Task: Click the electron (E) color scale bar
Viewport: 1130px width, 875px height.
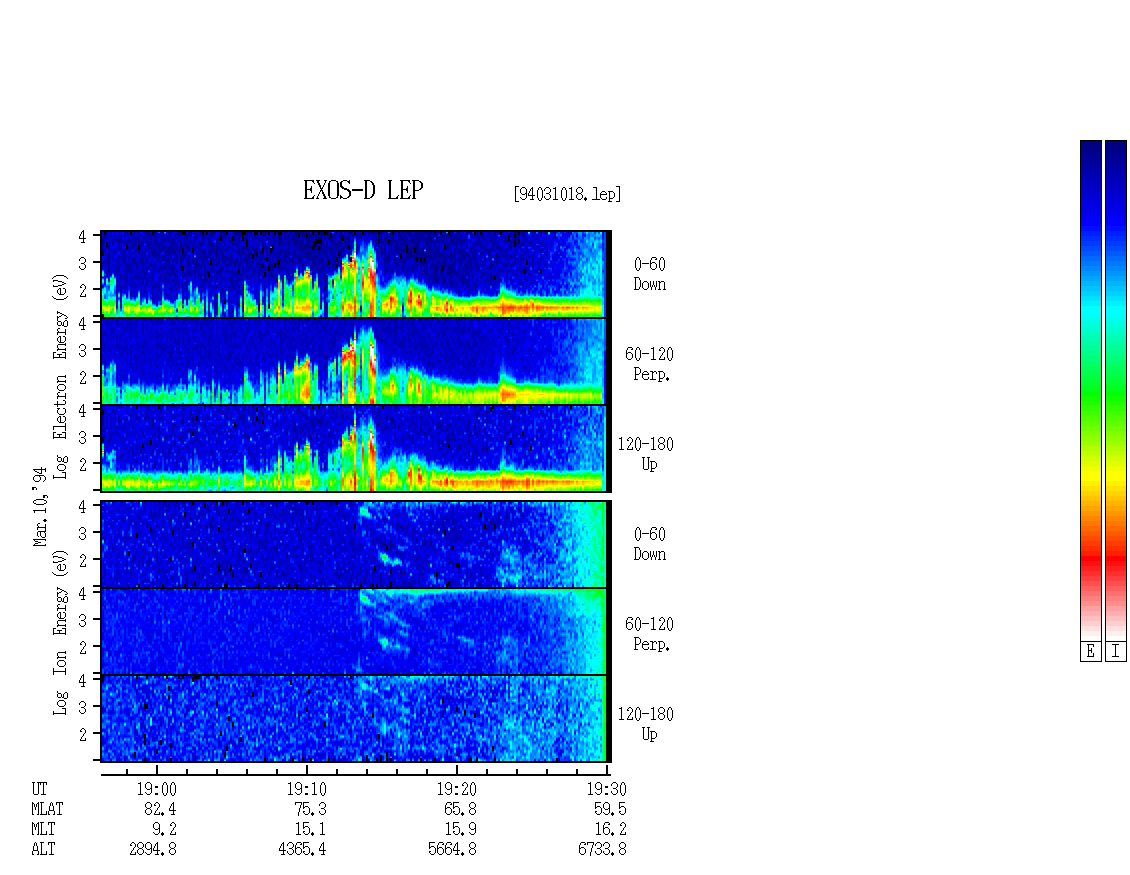Action: click(1090, 390)
